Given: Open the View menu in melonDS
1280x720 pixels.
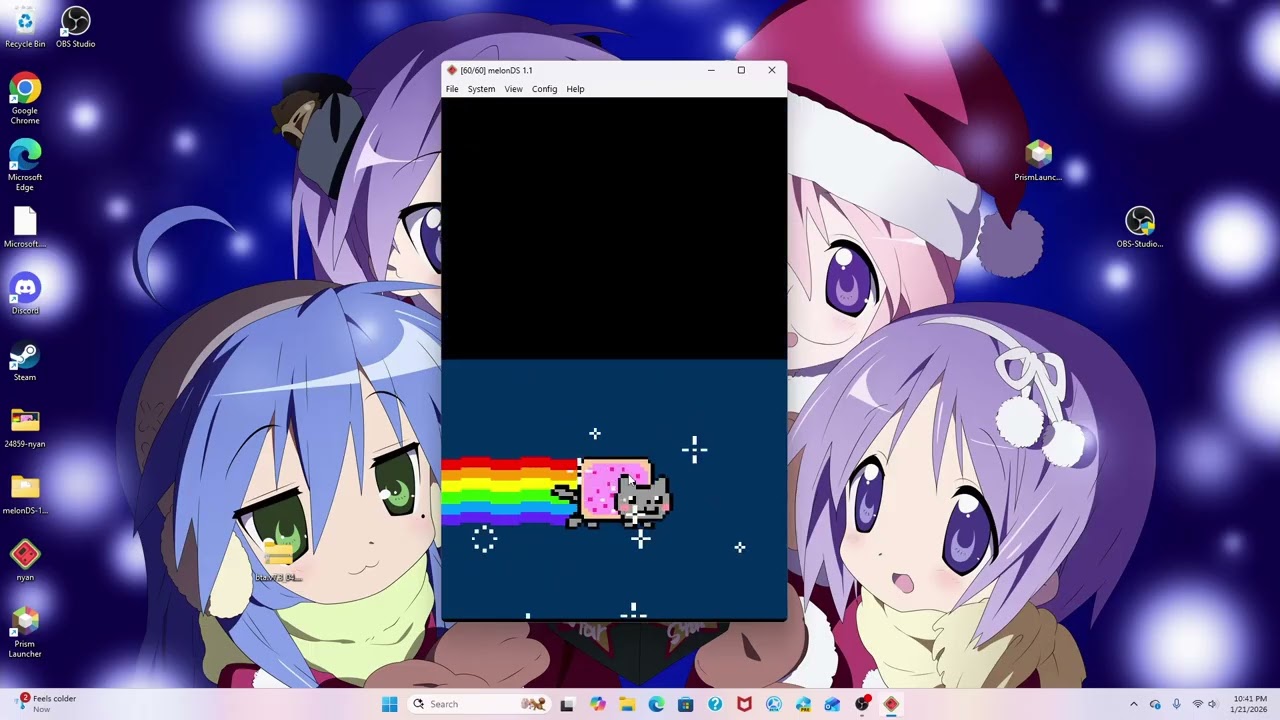Looking at the screenshot, I should pyautogui.click(x=513, y=89).
